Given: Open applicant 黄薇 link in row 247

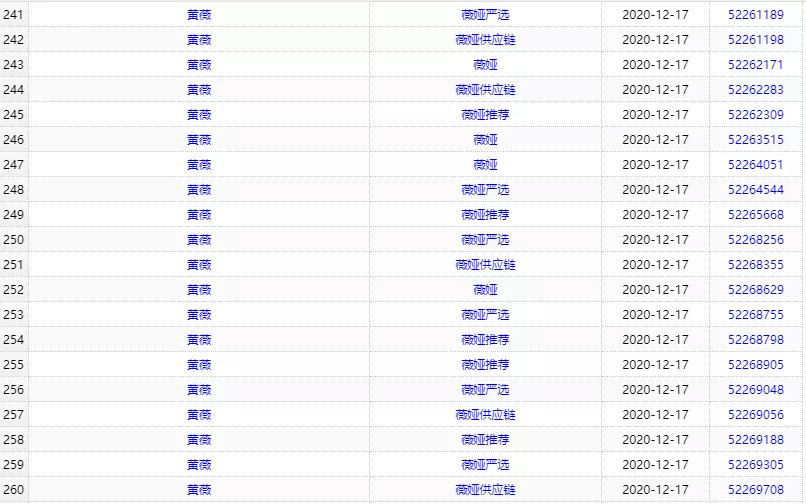Looking at the screenshot, I should coord(199,165).
